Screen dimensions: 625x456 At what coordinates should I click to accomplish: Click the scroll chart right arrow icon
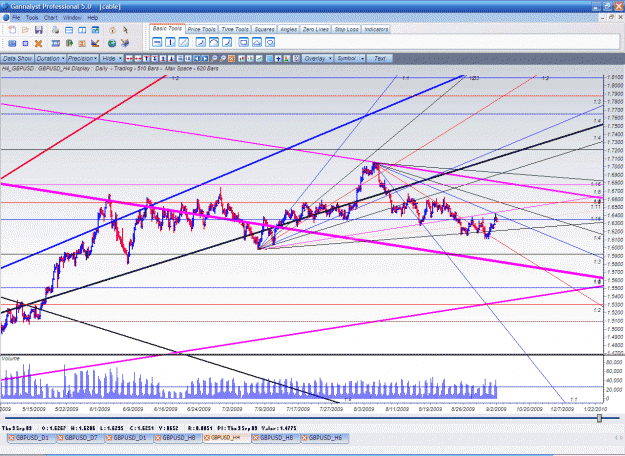[x=205, y=59]
